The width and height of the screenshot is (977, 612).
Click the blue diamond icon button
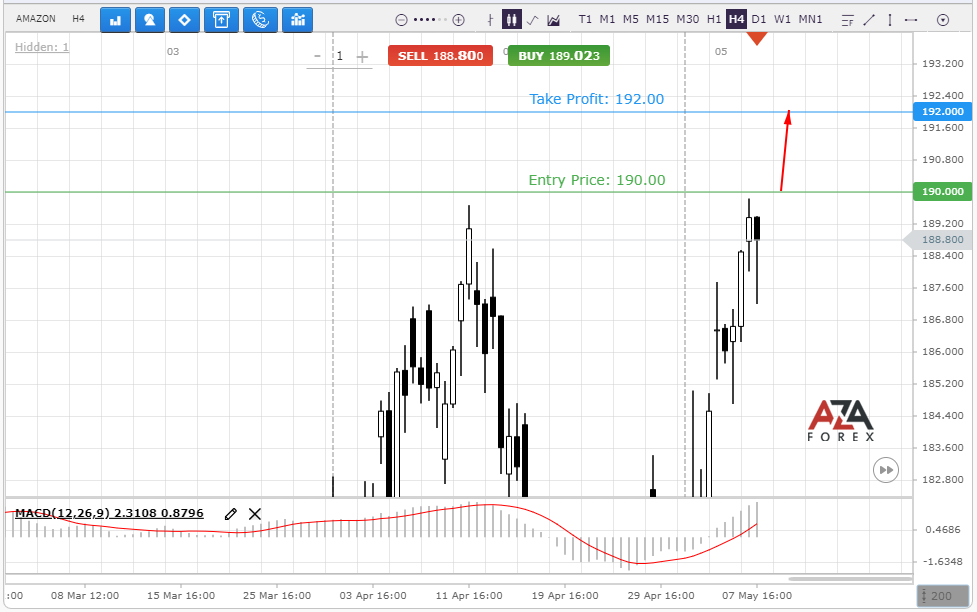[184, 20]
